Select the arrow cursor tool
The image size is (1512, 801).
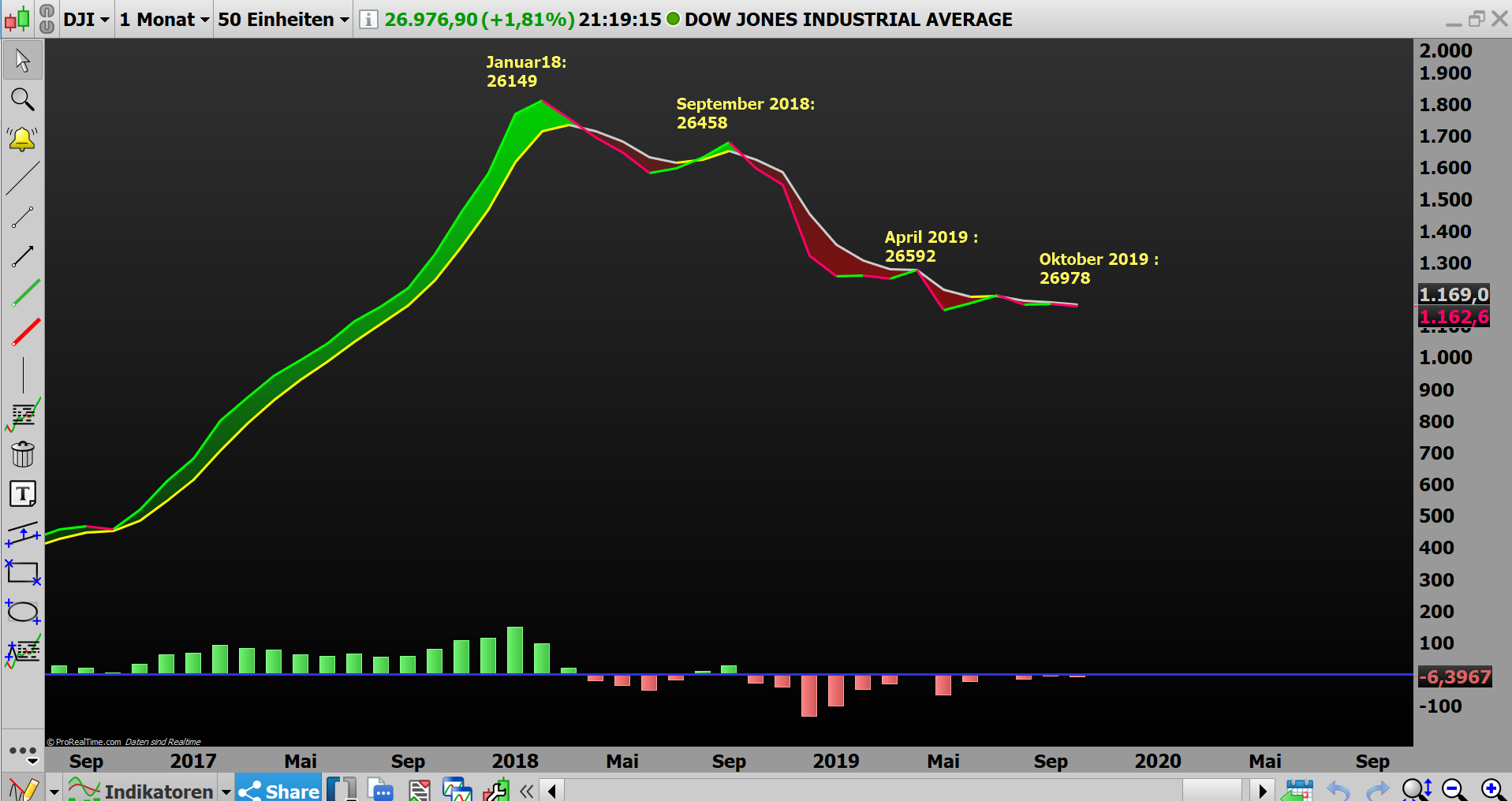pyautogui.click(x=23, y=61)
